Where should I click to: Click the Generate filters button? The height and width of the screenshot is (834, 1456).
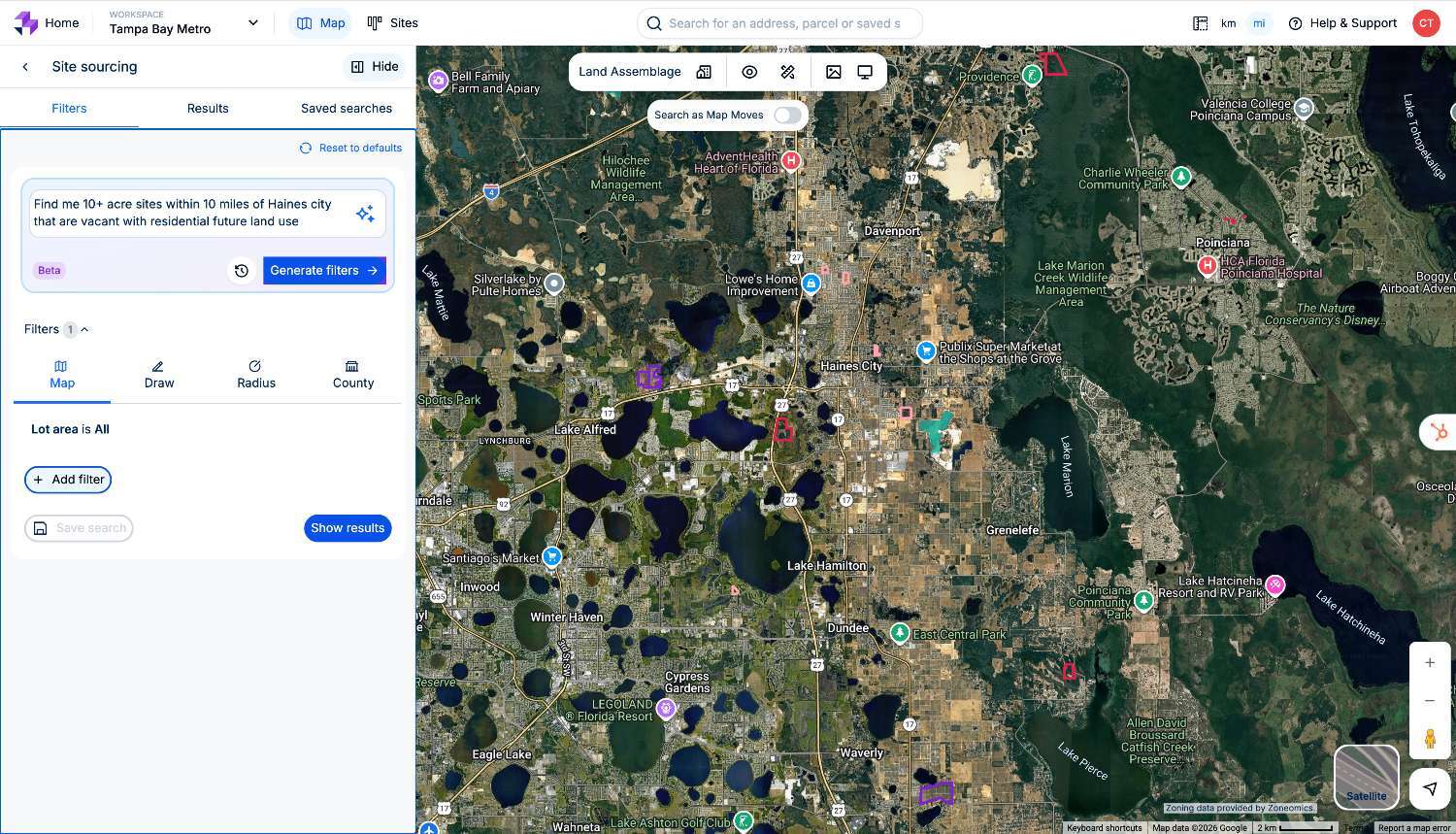tap(324, 271)
